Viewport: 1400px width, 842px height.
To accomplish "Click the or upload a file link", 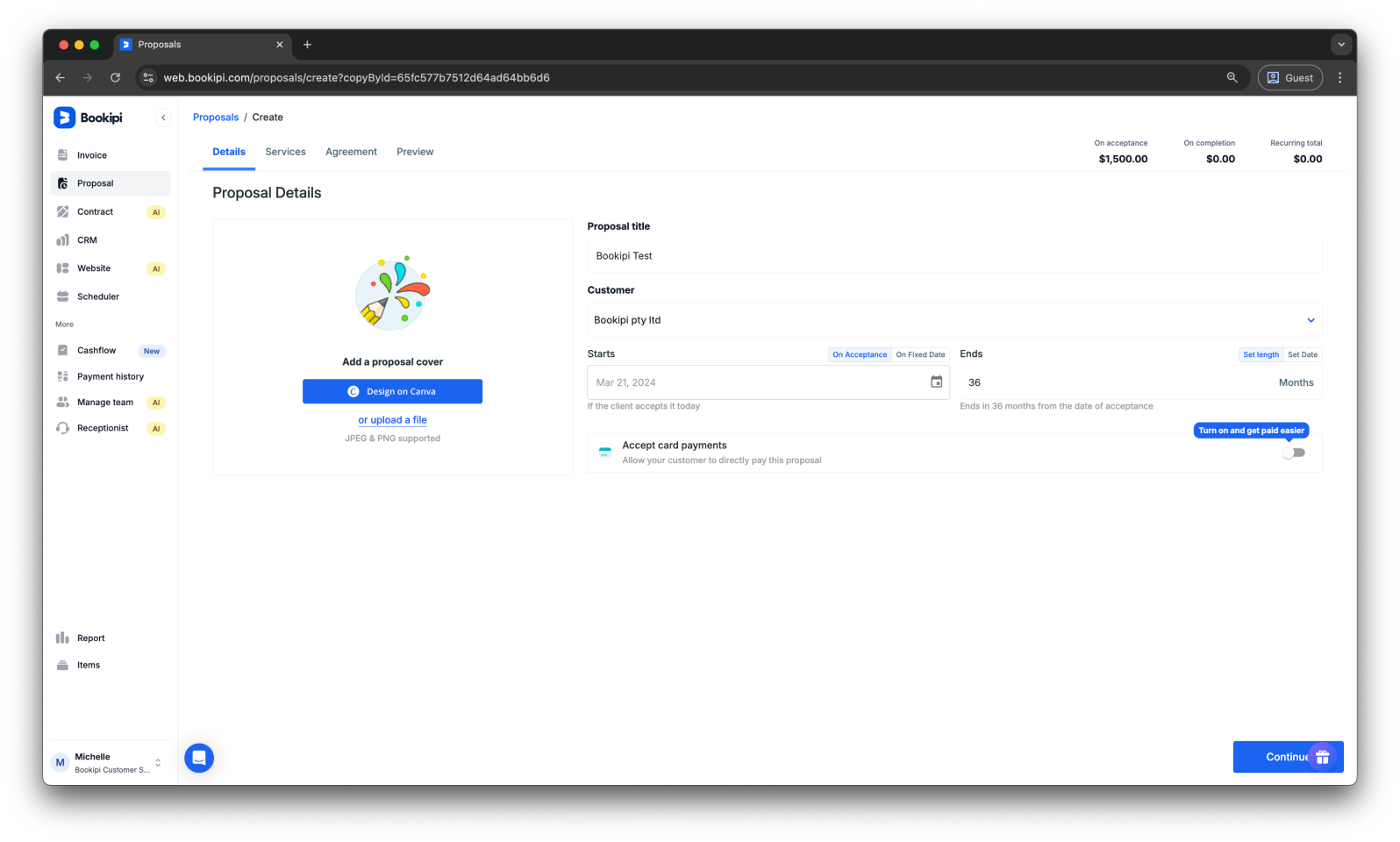I will 392,420.
